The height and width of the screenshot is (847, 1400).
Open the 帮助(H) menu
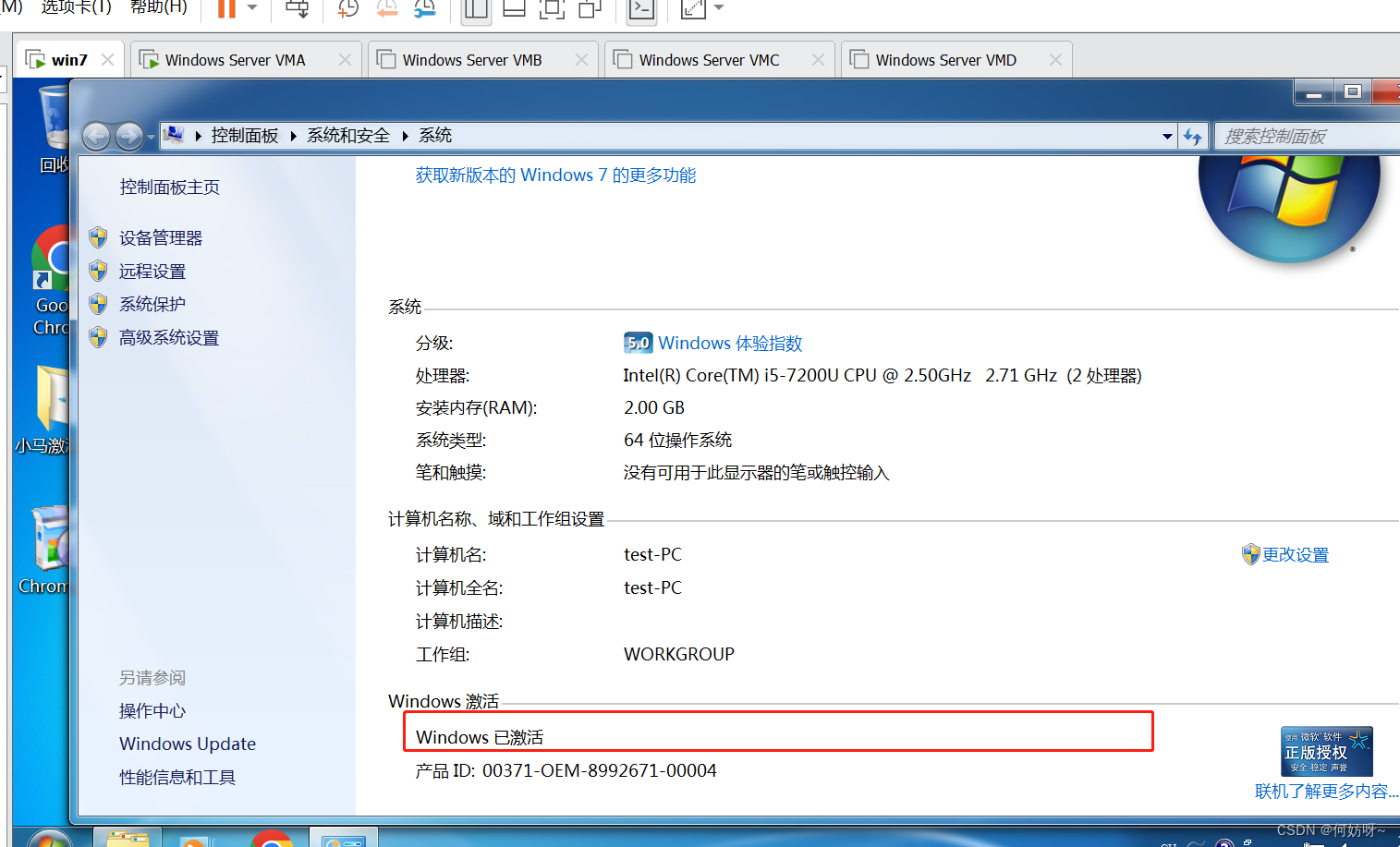pyautogui.click(x=158, y=7)
